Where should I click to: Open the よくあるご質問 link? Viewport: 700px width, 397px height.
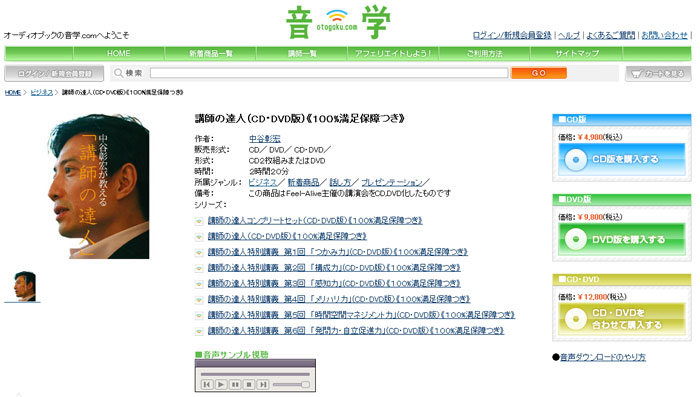(x=610, y=35)
